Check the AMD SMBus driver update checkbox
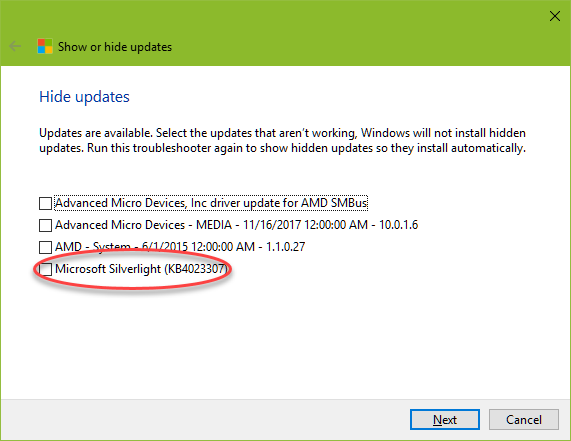Screen dimensions: 571x441 45,204
